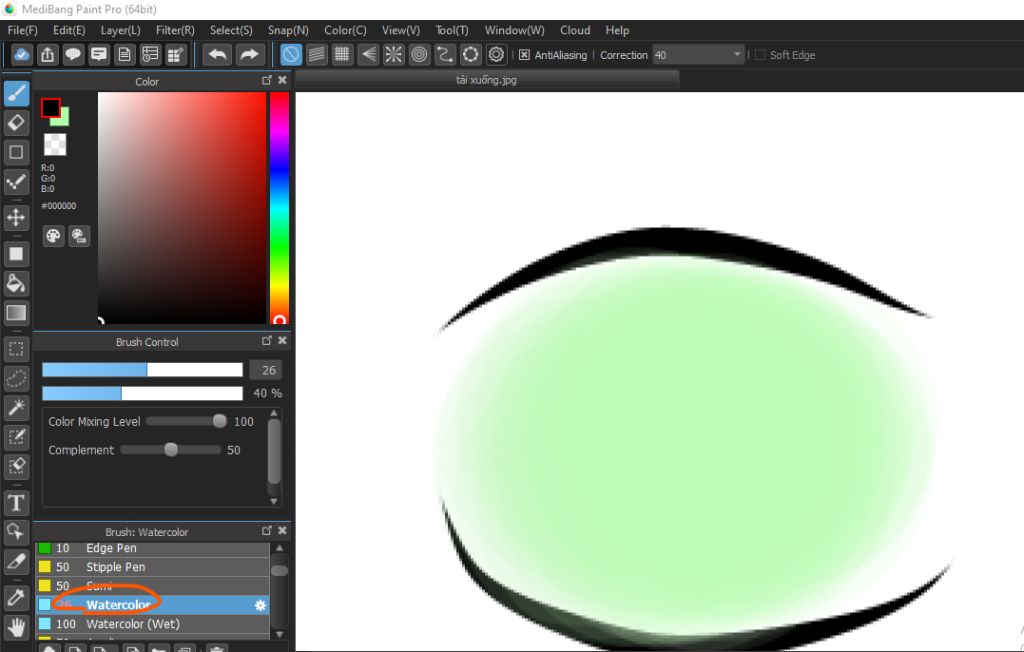Enable the concentric circle snap guide
This screenshot has height=652, width=1024.
coord(419,55)
